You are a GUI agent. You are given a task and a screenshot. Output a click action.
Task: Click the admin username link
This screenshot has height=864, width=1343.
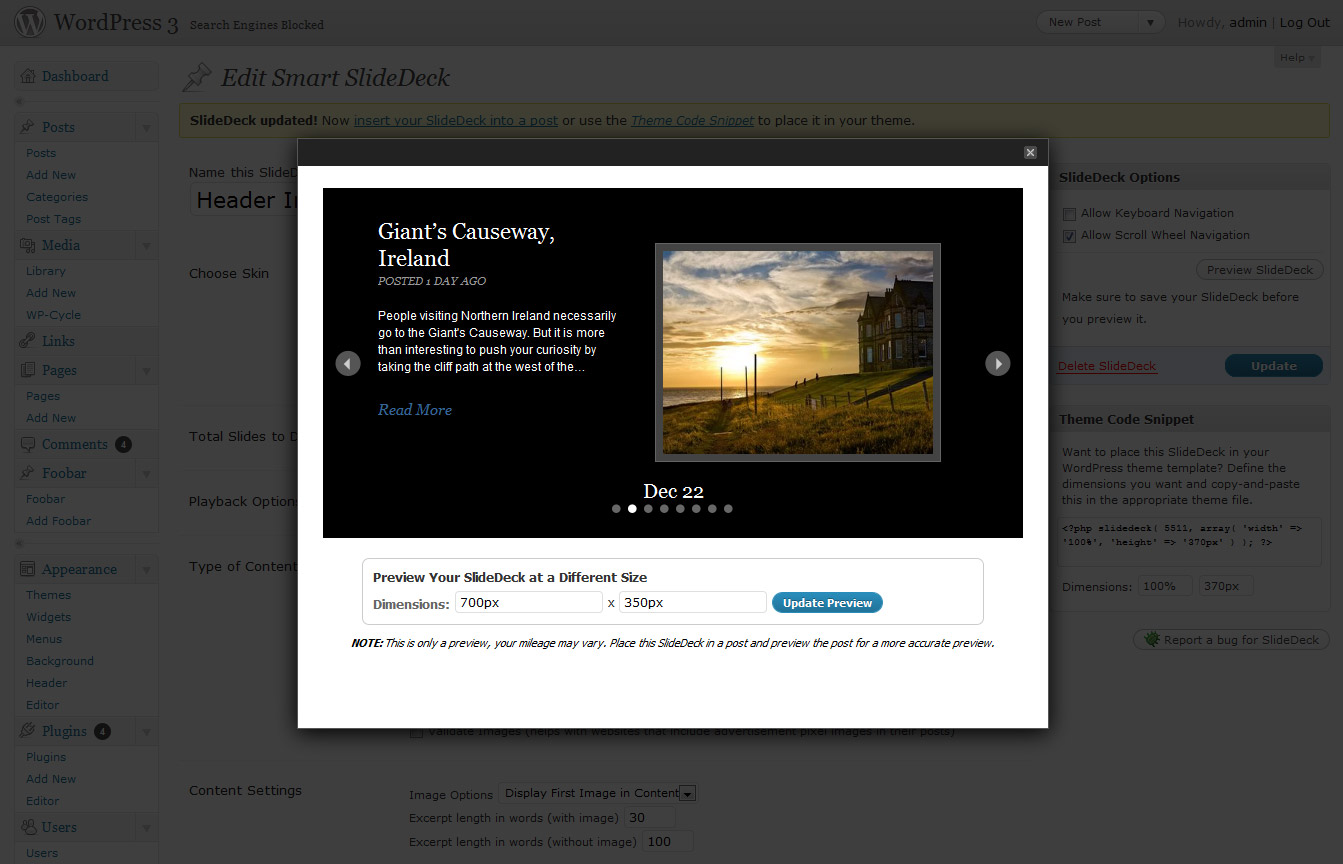pyautogui.click(x=1248, y=22)
